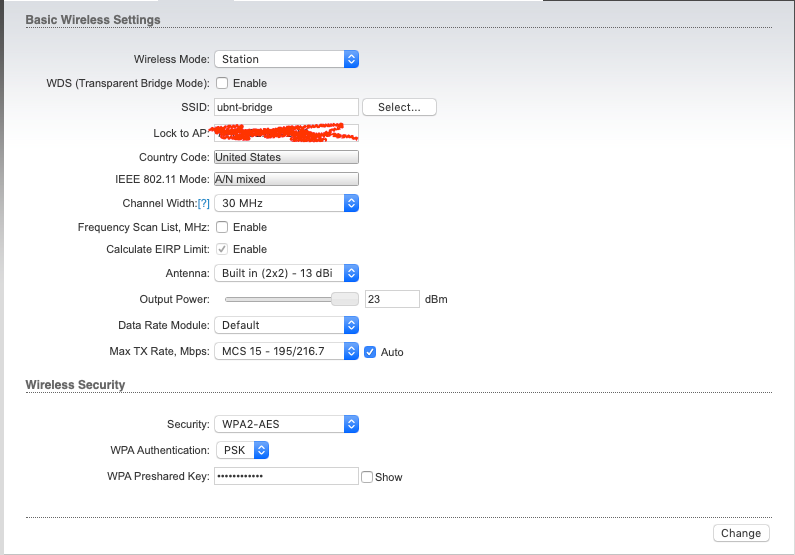Open the Antenna selection dropdown
Image resolution: width=795 pixels, height=555 pixels.
[x=286, y=273]
